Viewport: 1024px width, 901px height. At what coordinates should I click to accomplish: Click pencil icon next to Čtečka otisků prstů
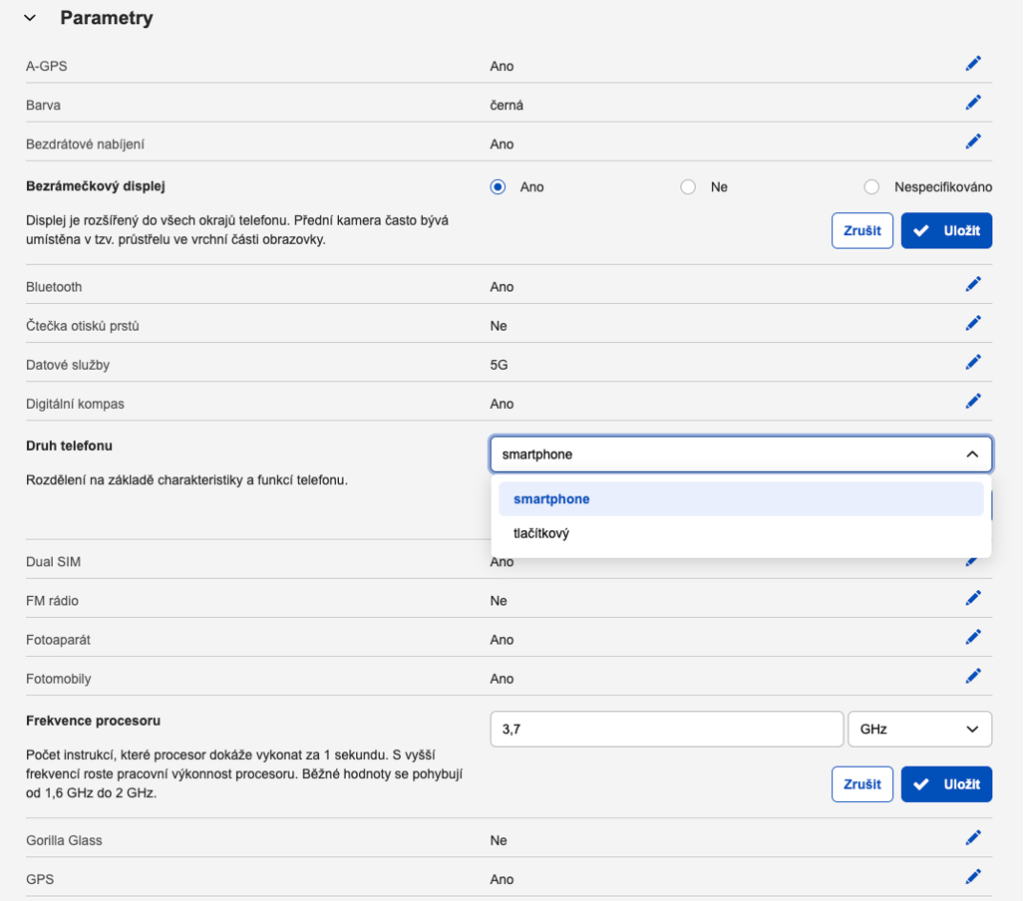pos(973,324)
